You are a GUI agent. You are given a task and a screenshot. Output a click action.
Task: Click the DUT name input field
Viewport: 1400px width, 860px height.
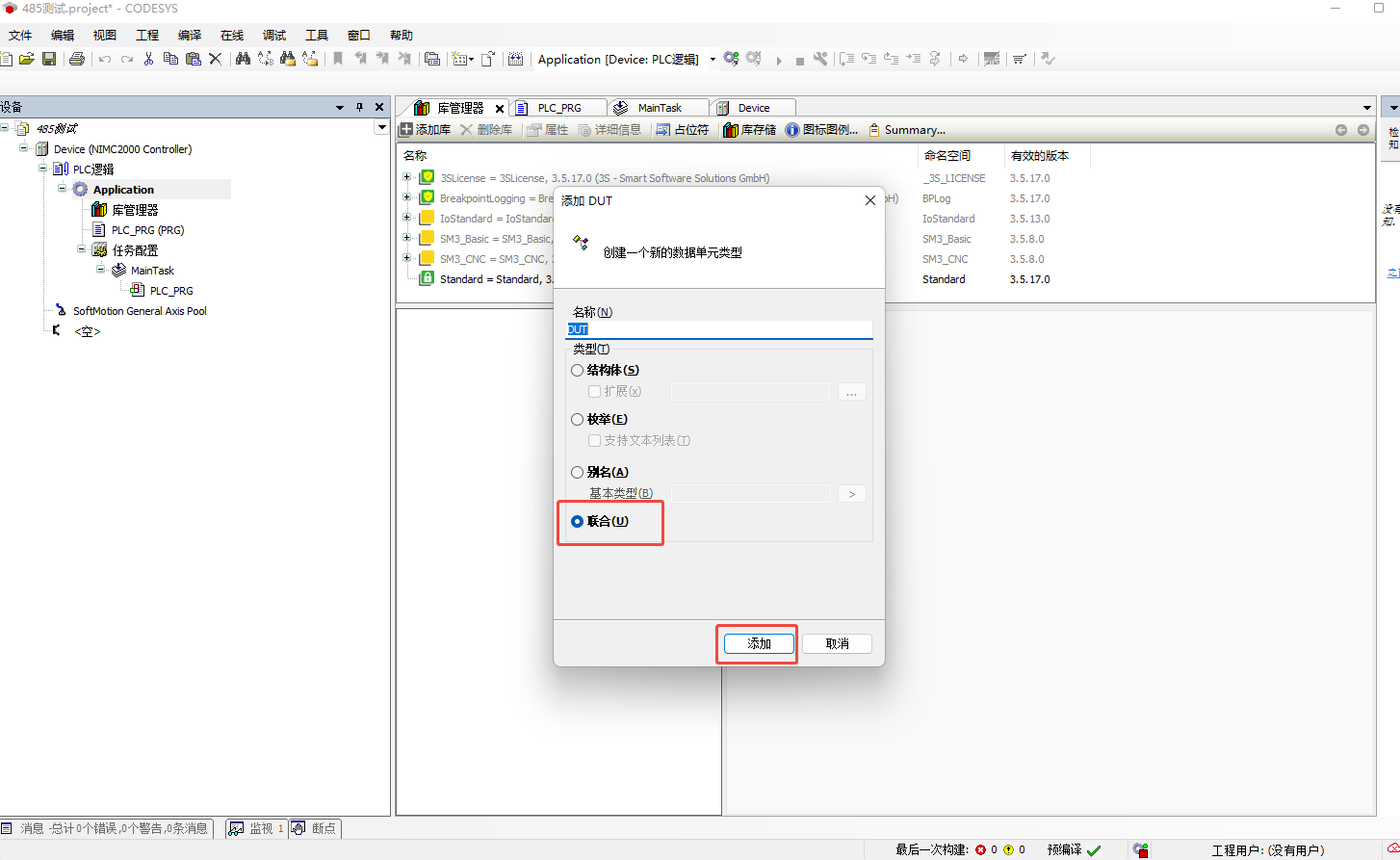coord(719,329)
